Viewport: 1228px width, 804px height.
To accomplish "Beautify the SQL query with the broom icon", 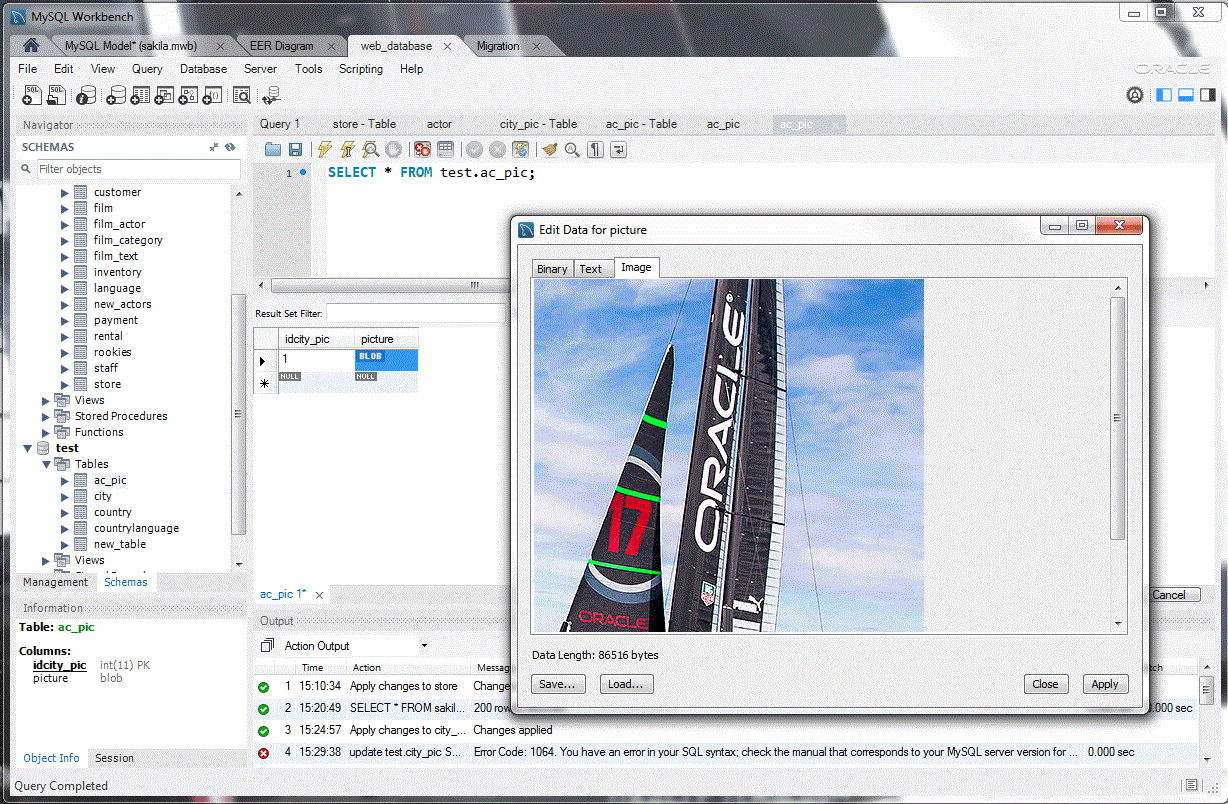I will 548,149.
